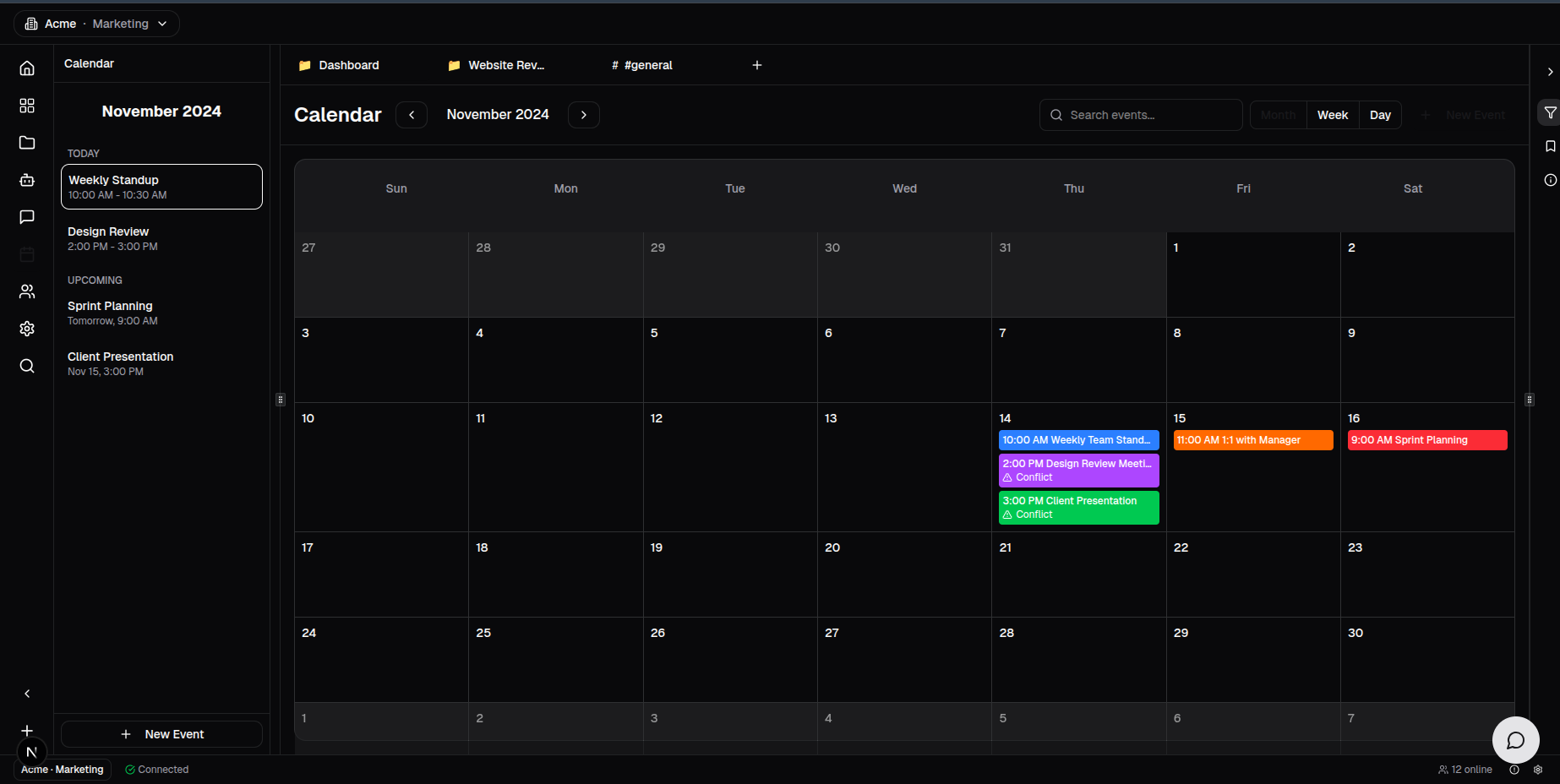
Task: View team members icon
Action: pos(26,291)
